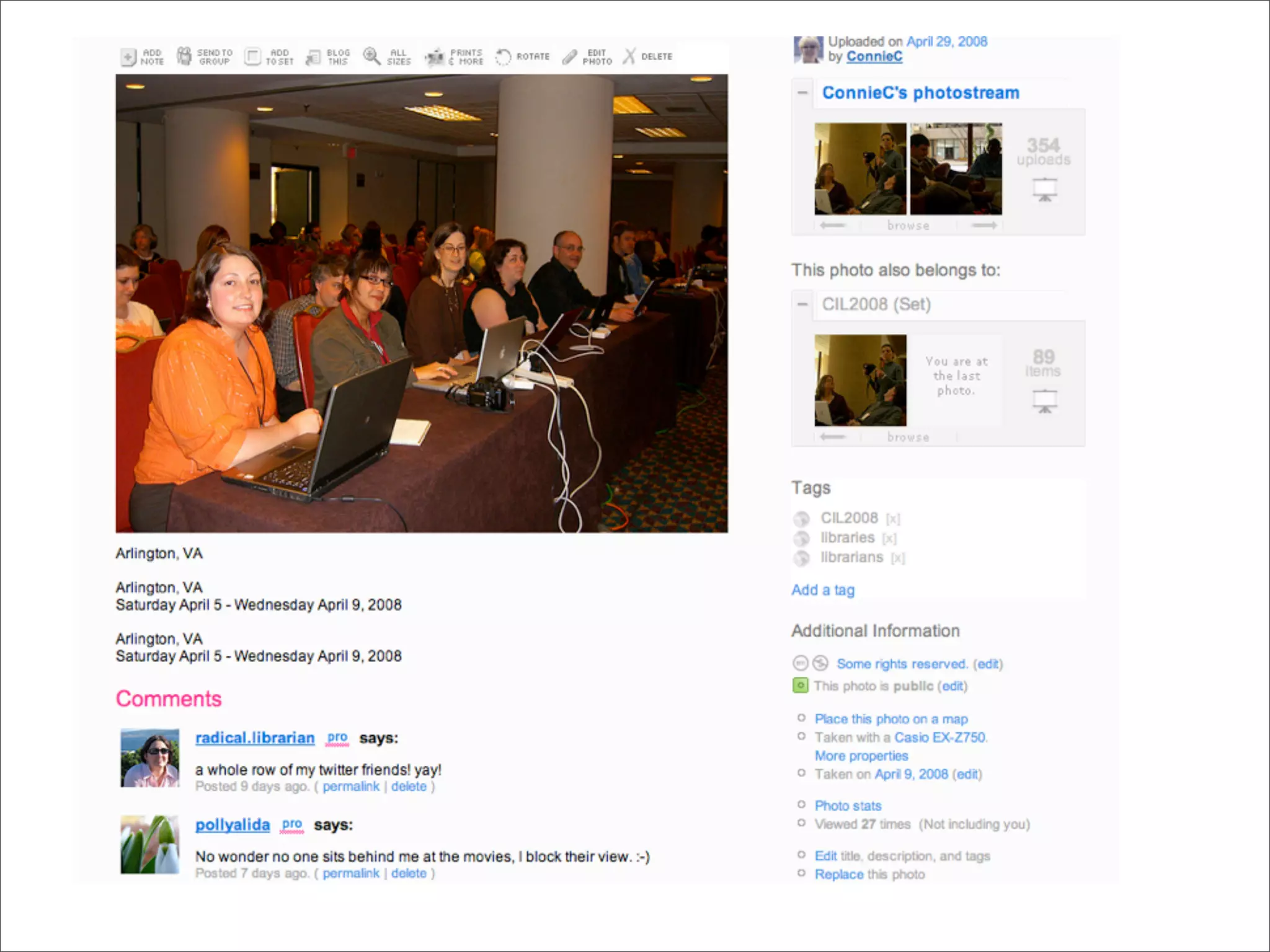The image size is (1270, 952).
Task: Edit the taken-on date
Action: tap(967, 774)
